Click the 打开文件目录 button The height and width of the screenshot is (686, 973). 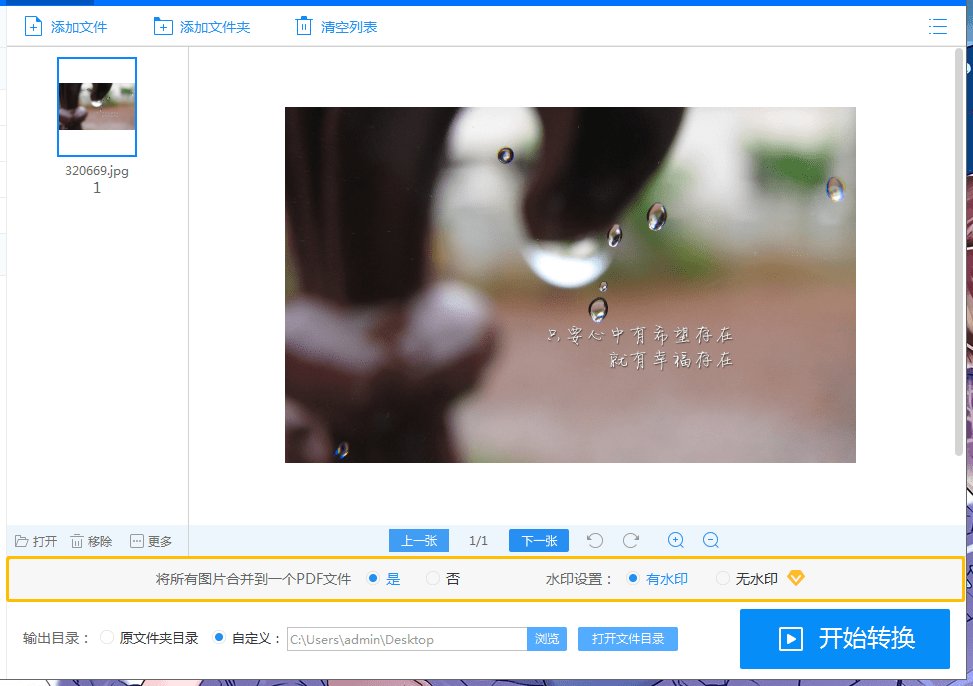(x=627, y=639)
